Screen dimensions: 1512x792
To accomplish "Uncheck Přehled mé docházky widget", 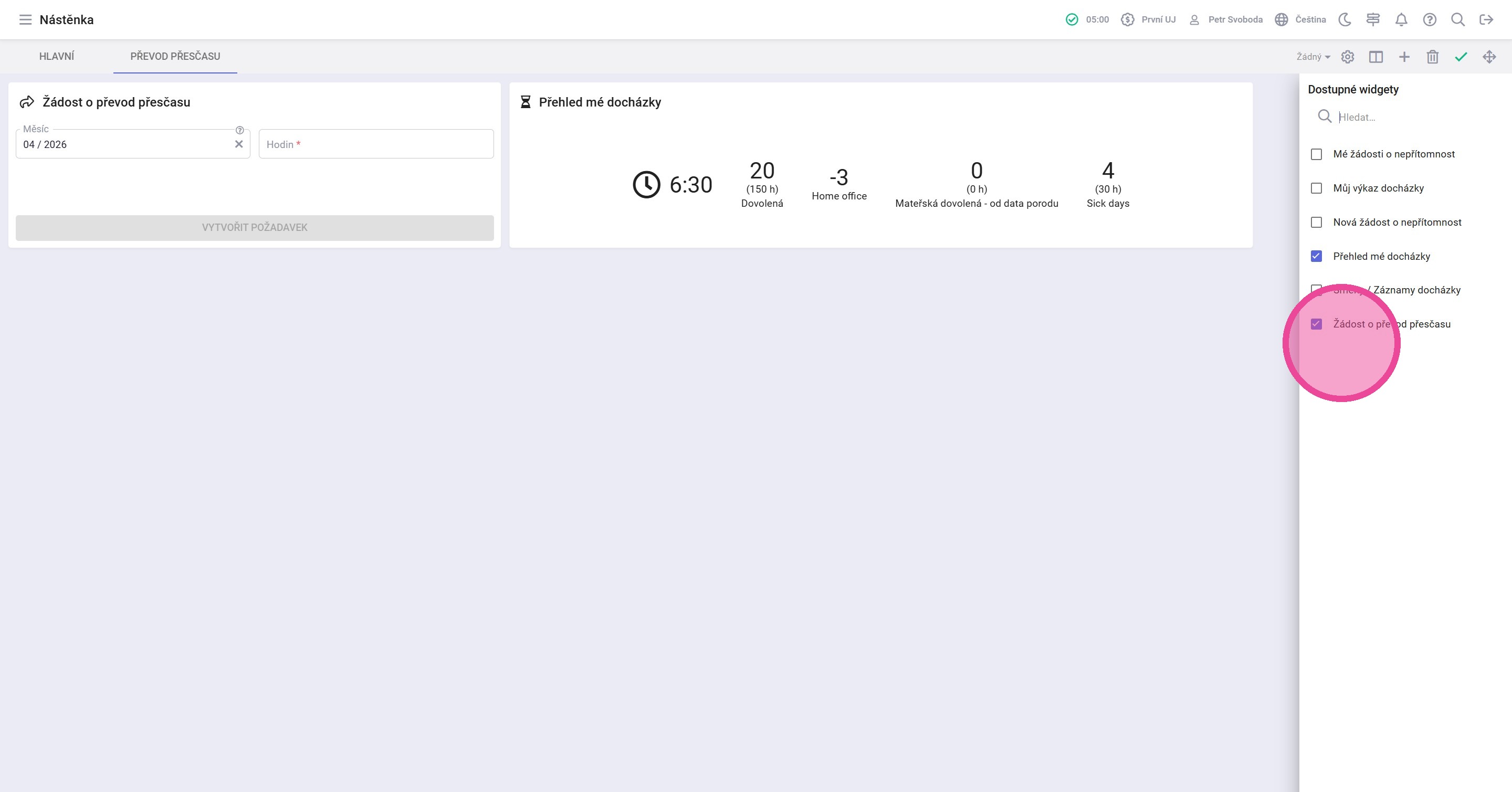I will tap(1317, 256).
